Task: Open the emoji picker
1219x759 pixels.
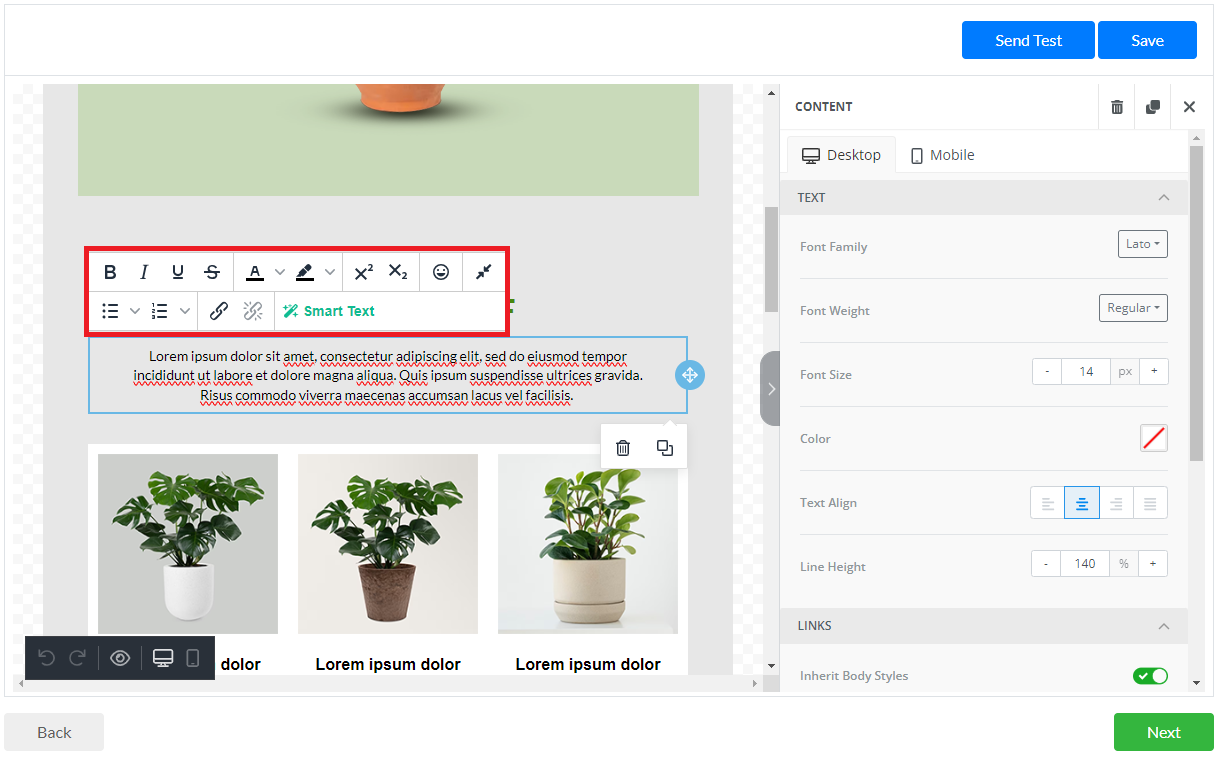Action: [x=441, y=272]
